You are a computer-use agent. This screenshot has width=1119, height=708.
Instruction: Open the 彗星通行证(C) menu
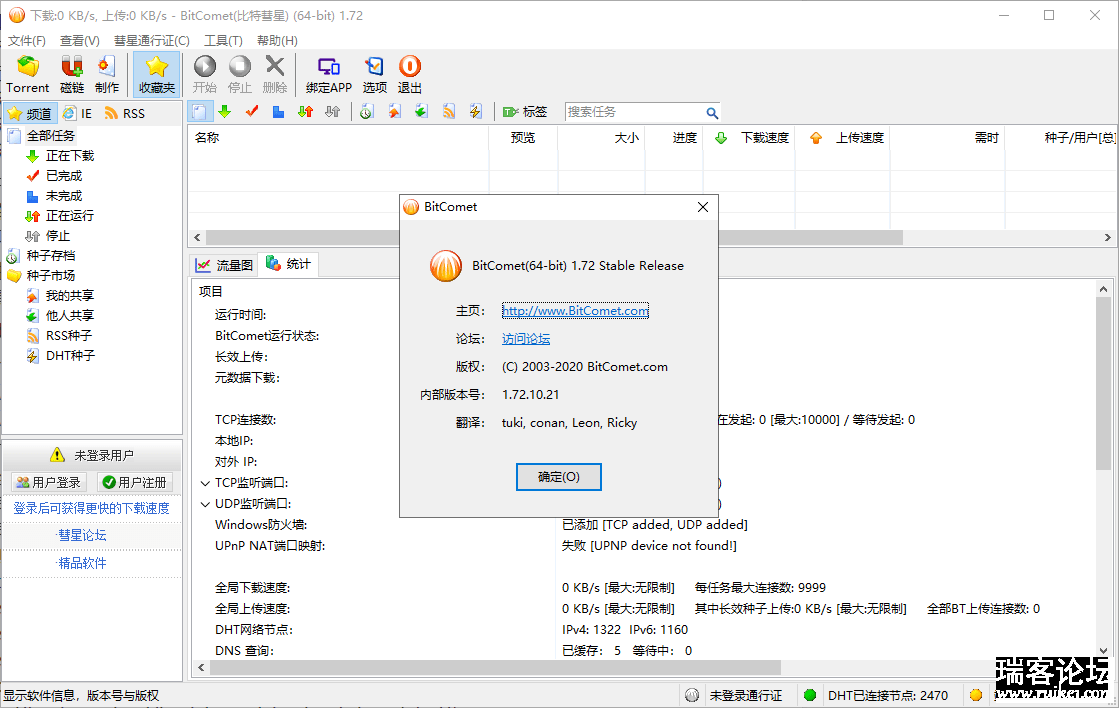click(151, 41)
